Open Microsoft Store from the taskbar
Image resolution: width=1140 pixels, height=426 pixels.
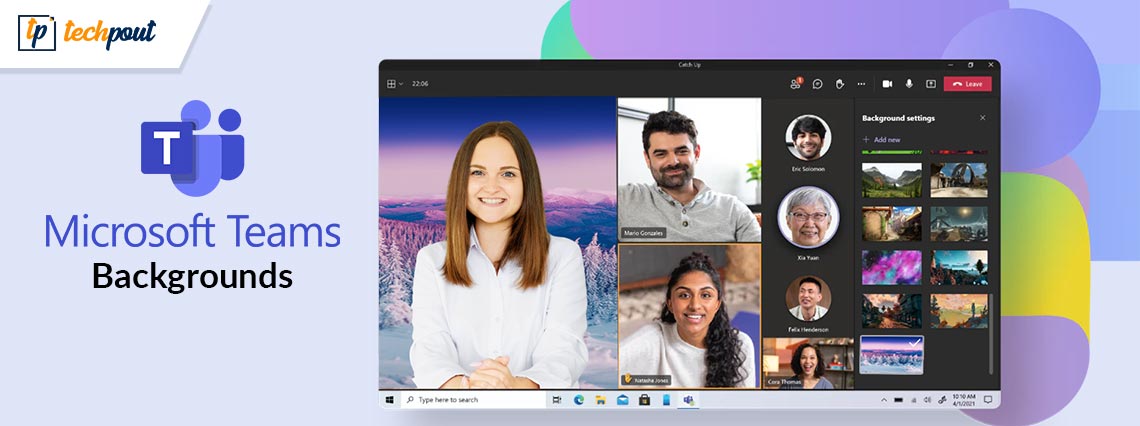[644, 400]
